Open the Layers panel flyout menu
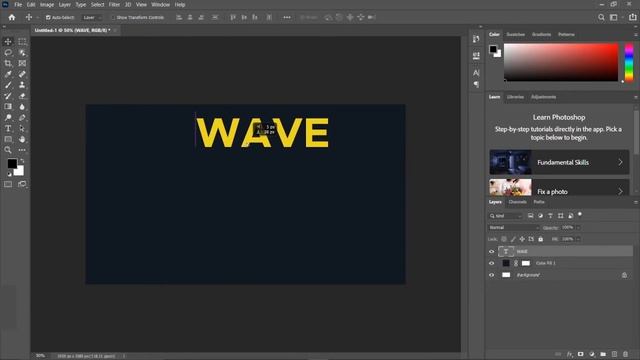The image size is (640, 360). (636, 202)
